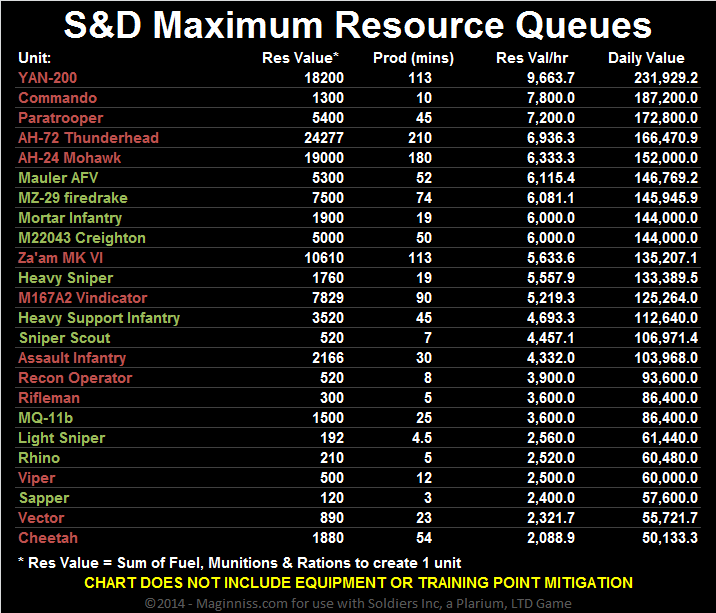
Task: Click the 'M22043 Creighton' unit name
Action: point(82,238)
